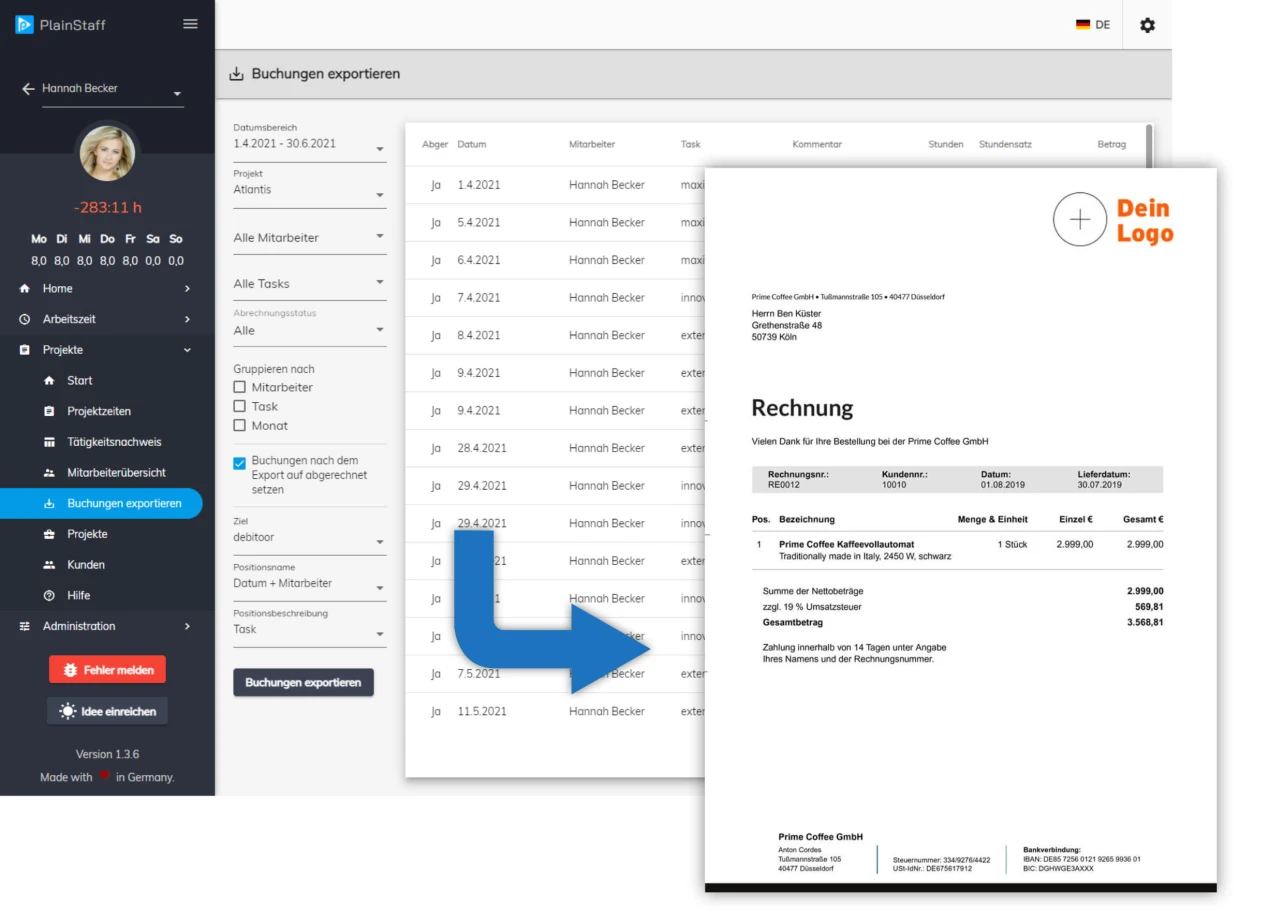1284x923 pixels.
Task: Click the Version 1.3.6 text
Action: coord(107,755)
